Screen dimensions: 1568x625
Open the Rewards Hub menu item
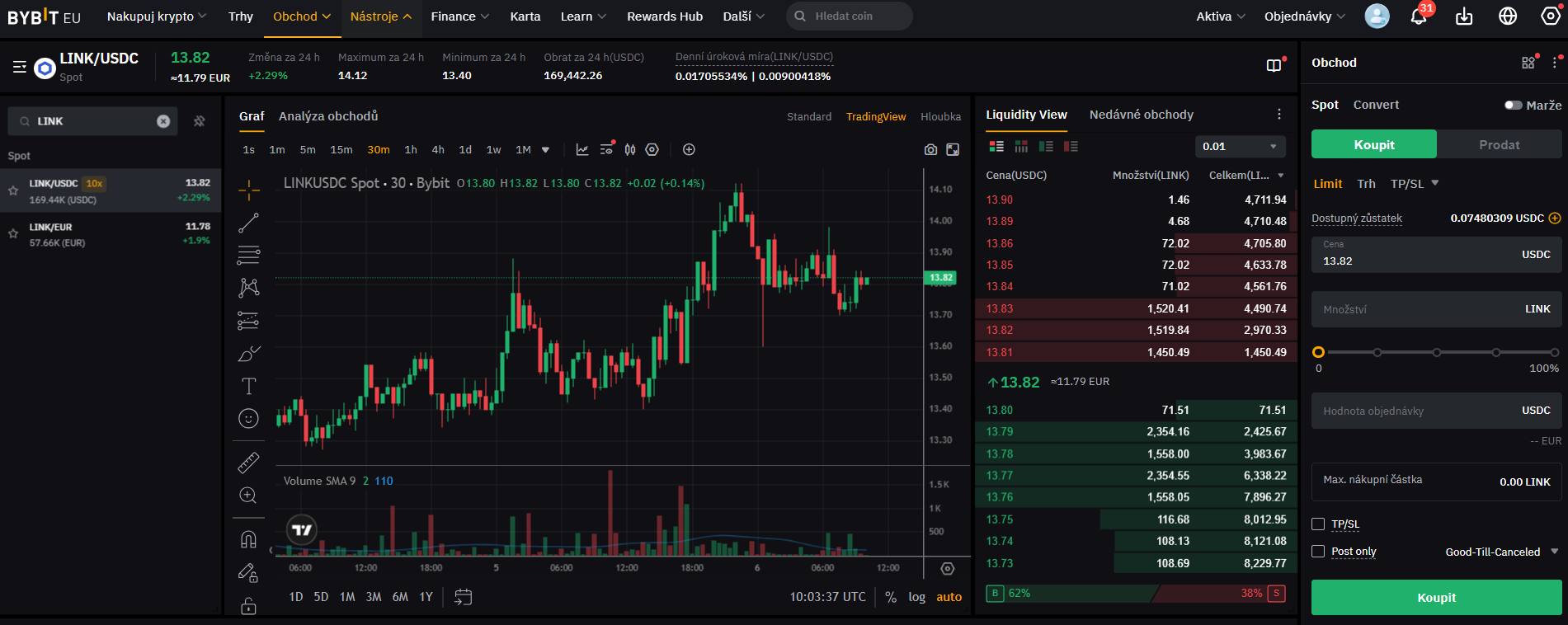click(x=664, y=16)
